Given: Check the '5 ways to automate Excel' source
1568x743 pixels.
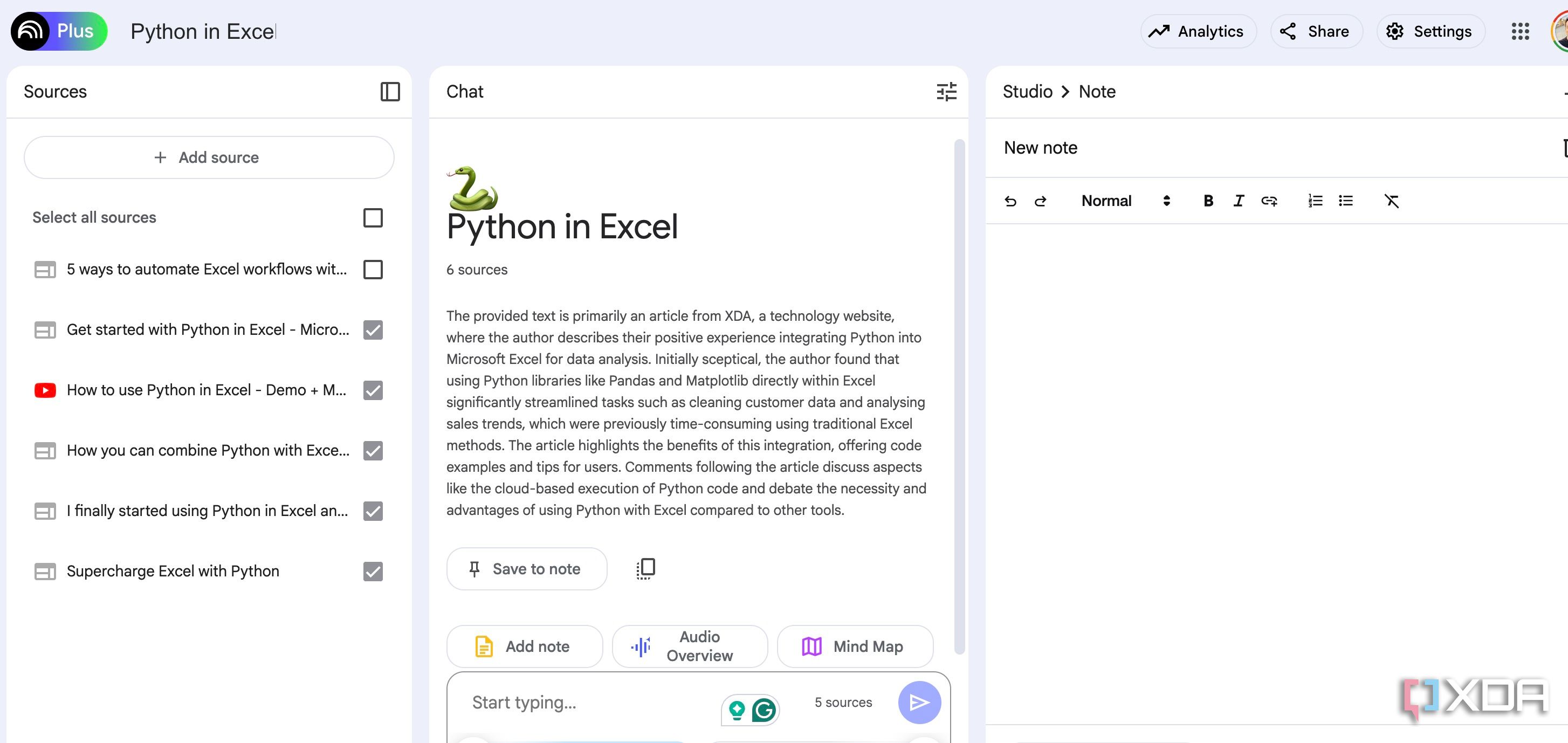Looking at the screenshot, I should point(373,270).
